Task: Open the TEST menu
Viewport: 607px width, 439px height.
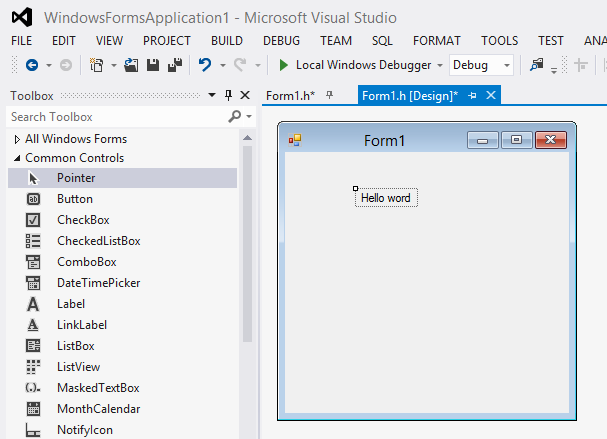Action: [551, 41]
